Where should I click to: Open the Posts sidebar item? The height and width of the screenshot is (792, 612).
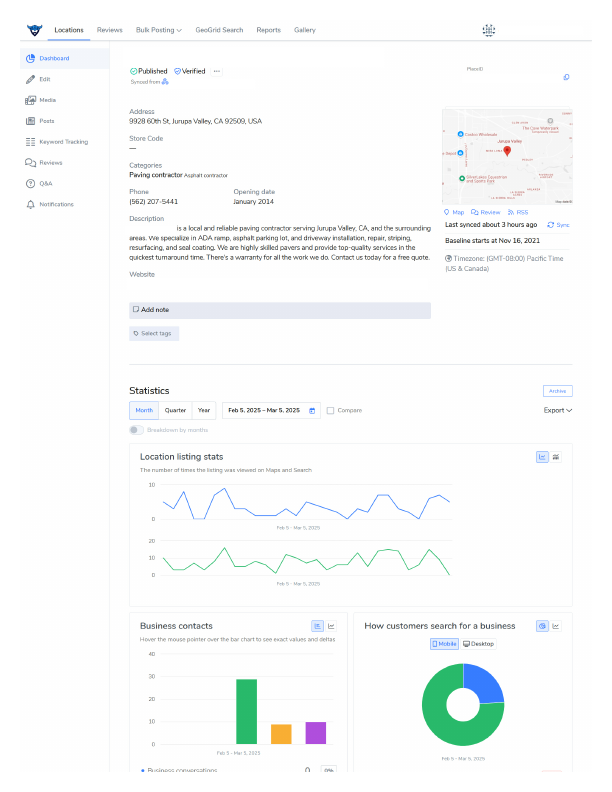click(40, 121)
